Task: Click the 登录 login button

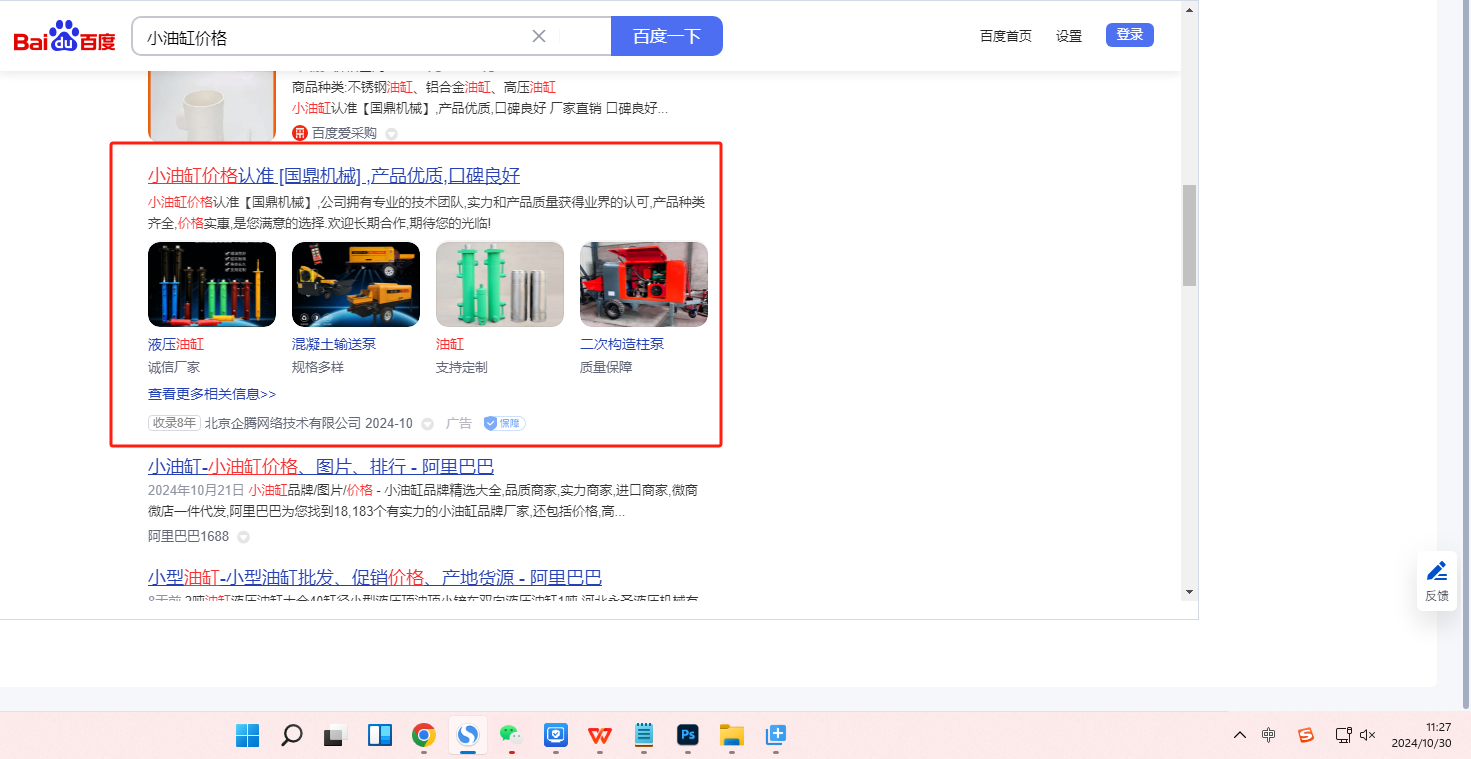Action: point(1129,35)
